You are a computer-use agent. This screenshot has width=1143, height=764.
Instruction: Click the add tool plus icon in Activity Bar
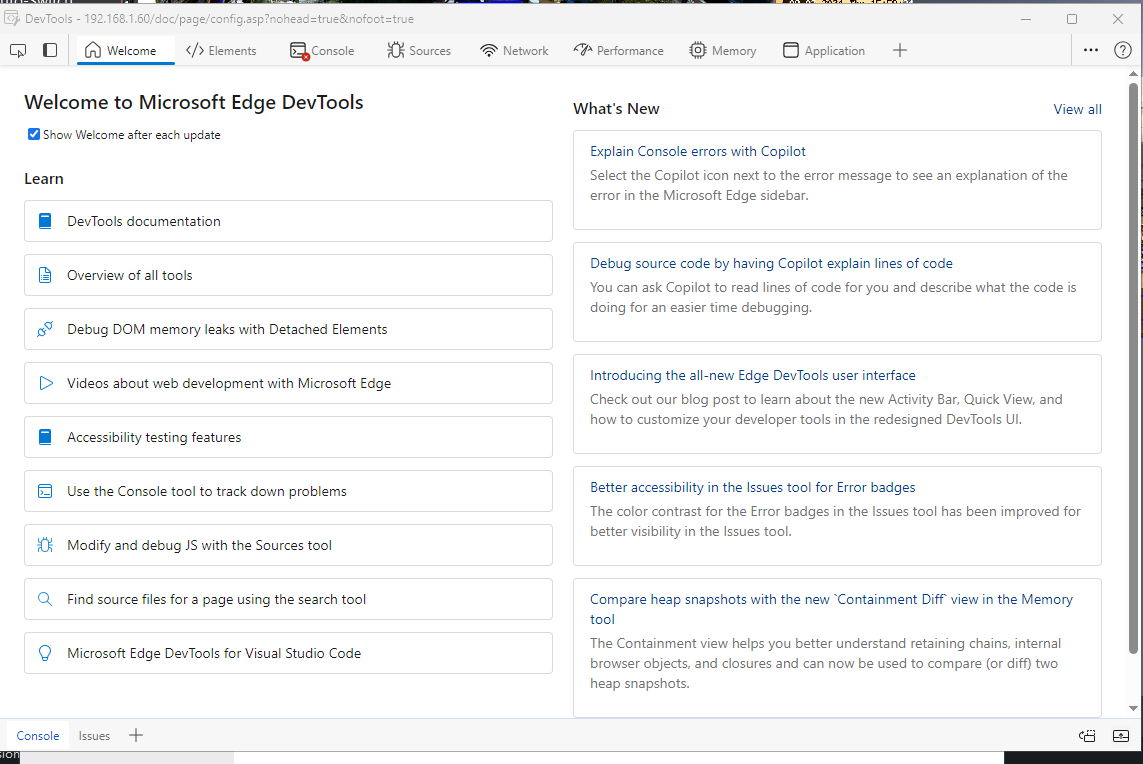[900, 50]
